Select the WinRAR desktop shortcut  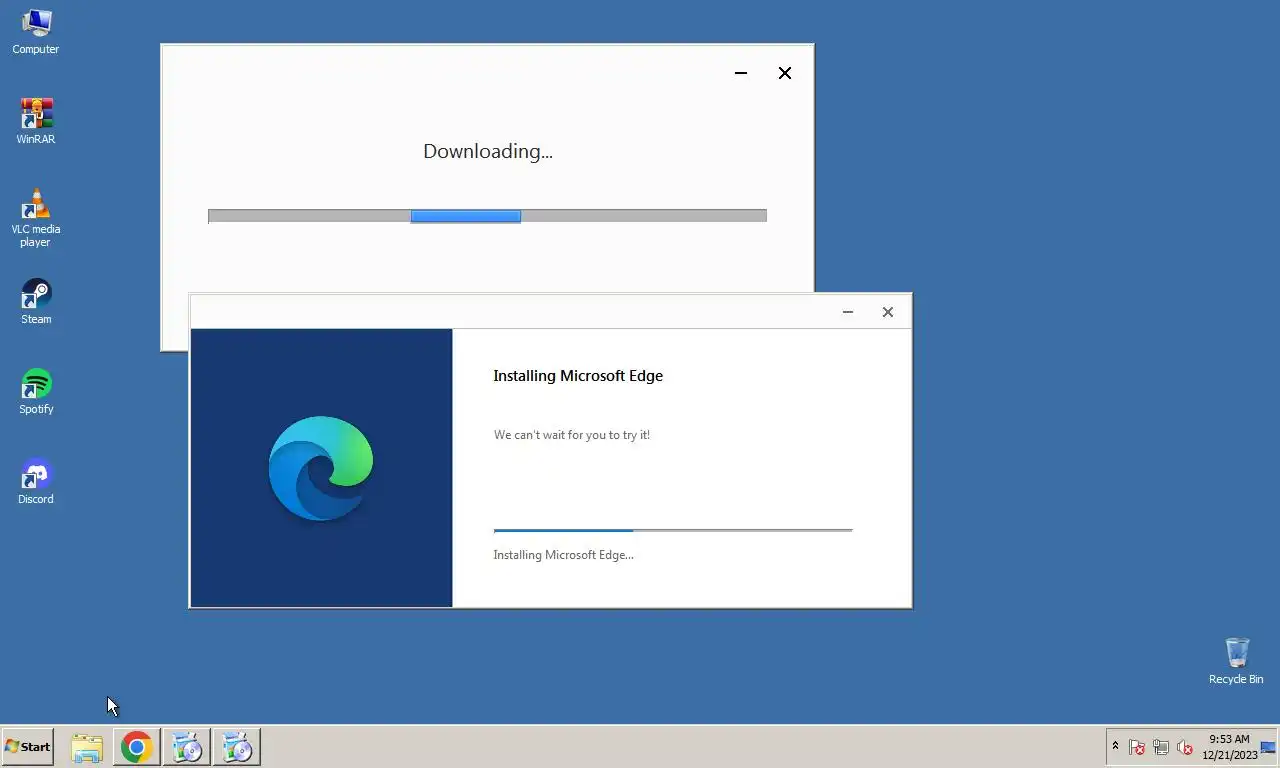36,121
